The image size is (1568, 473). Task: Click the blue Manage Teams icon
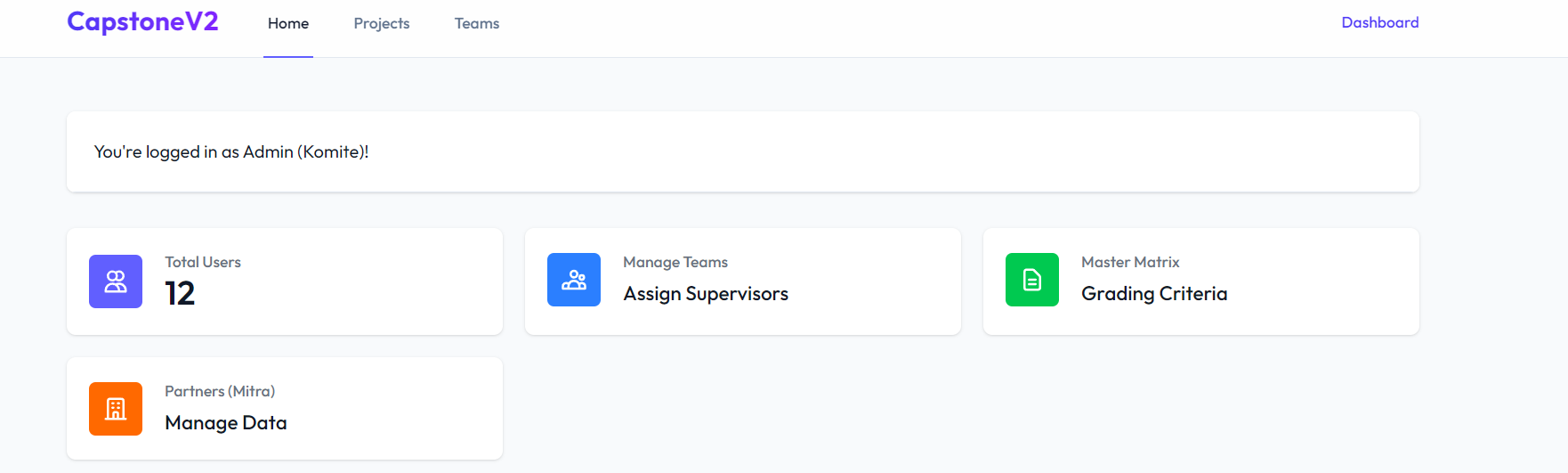click(x=574, y=280)
